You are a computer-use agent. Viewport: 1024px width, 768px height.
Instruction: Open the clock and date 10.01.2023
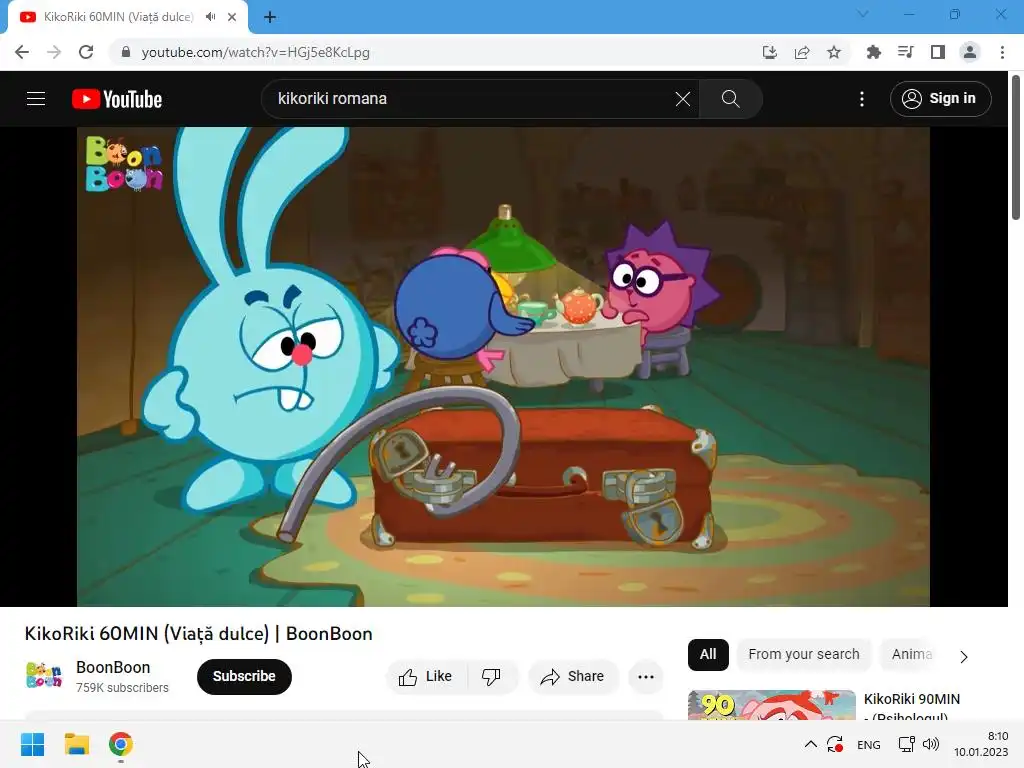(x=981, y=744)
